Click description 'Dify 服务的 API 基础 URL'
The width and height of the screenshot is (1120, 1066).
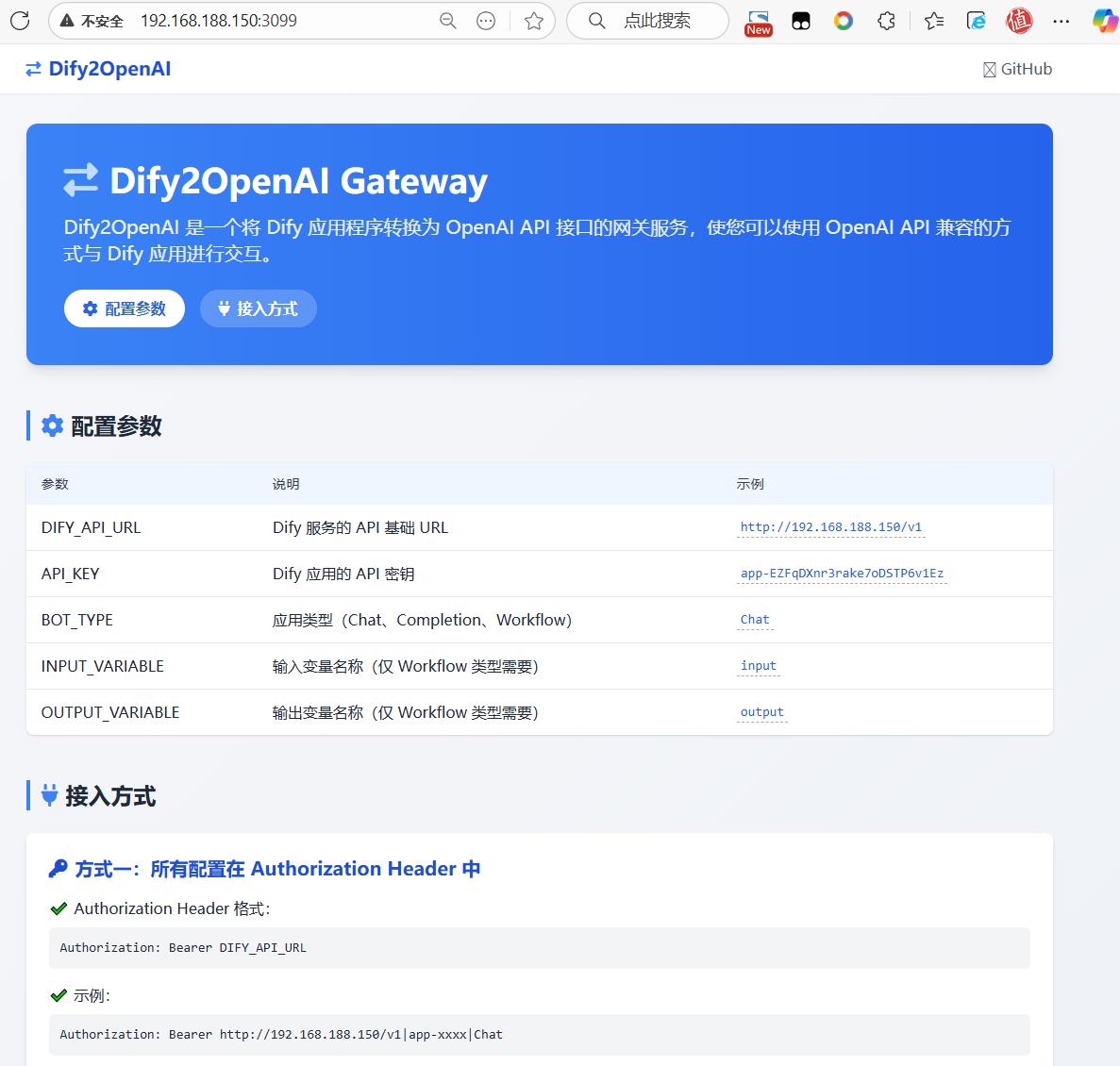pos(360,527)
